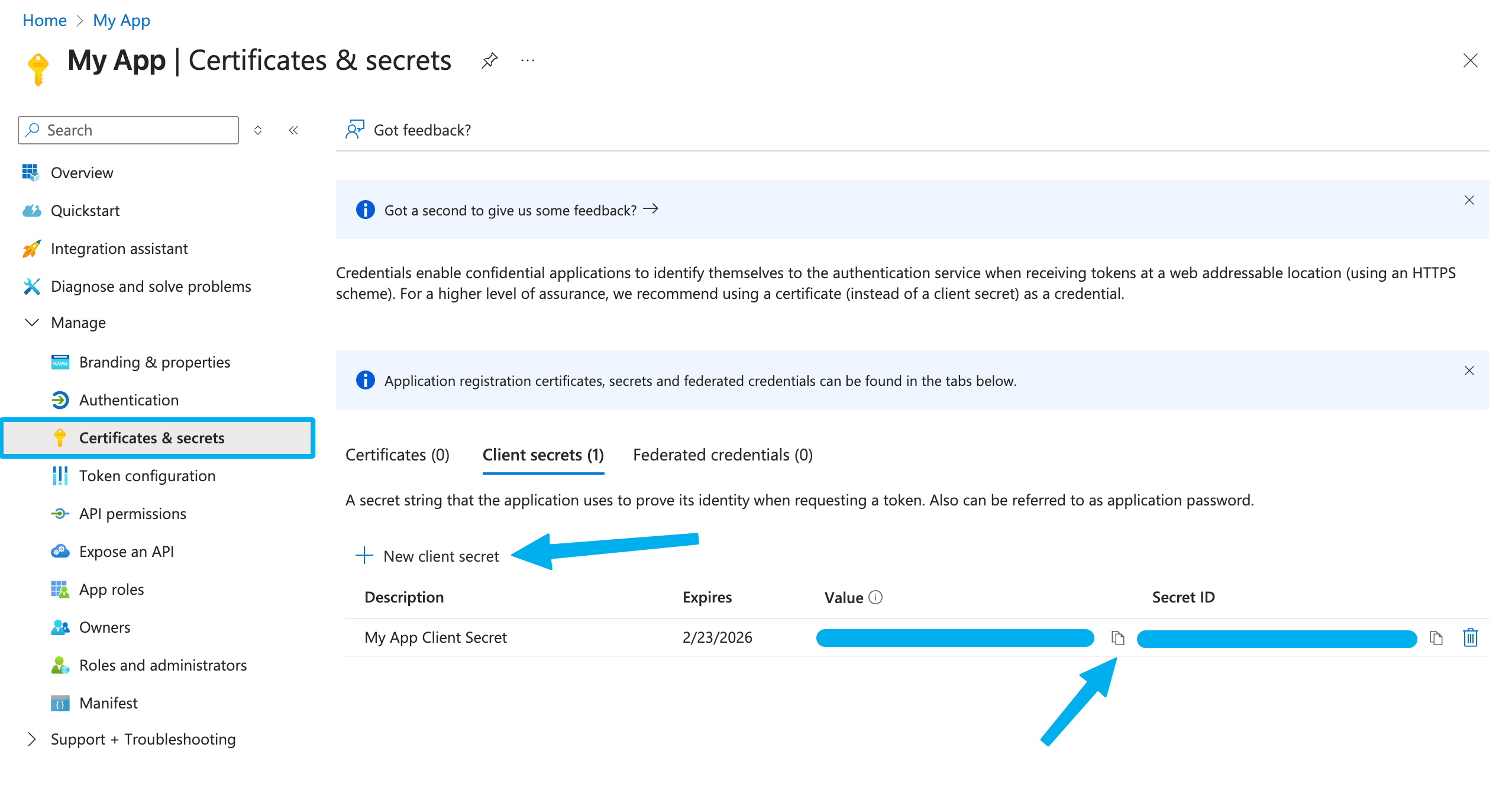Pin the Certificates & secrets page
This screenshot has width=1512, height=786.
tap(489, 60)
